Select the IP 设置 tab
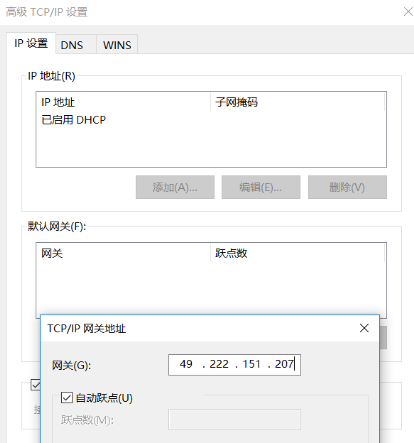This screenshot has height=443, width=414. (x=31, y=43)
